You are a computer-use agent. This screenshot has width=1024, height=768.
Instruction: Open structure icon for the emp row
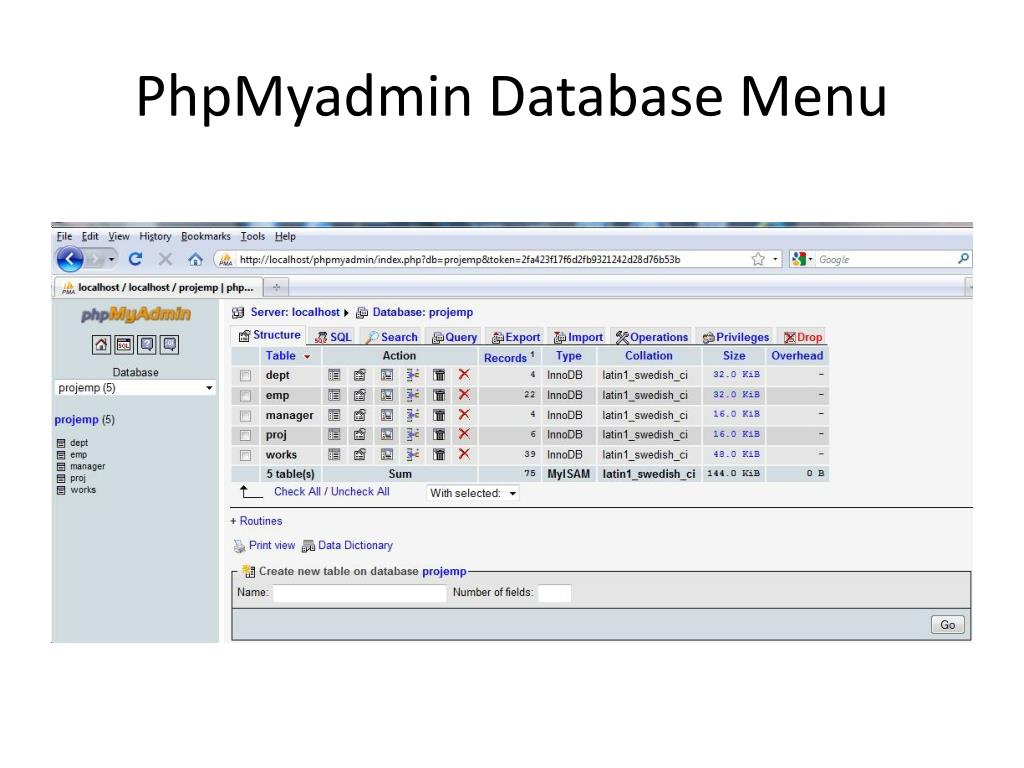point(360,395)
